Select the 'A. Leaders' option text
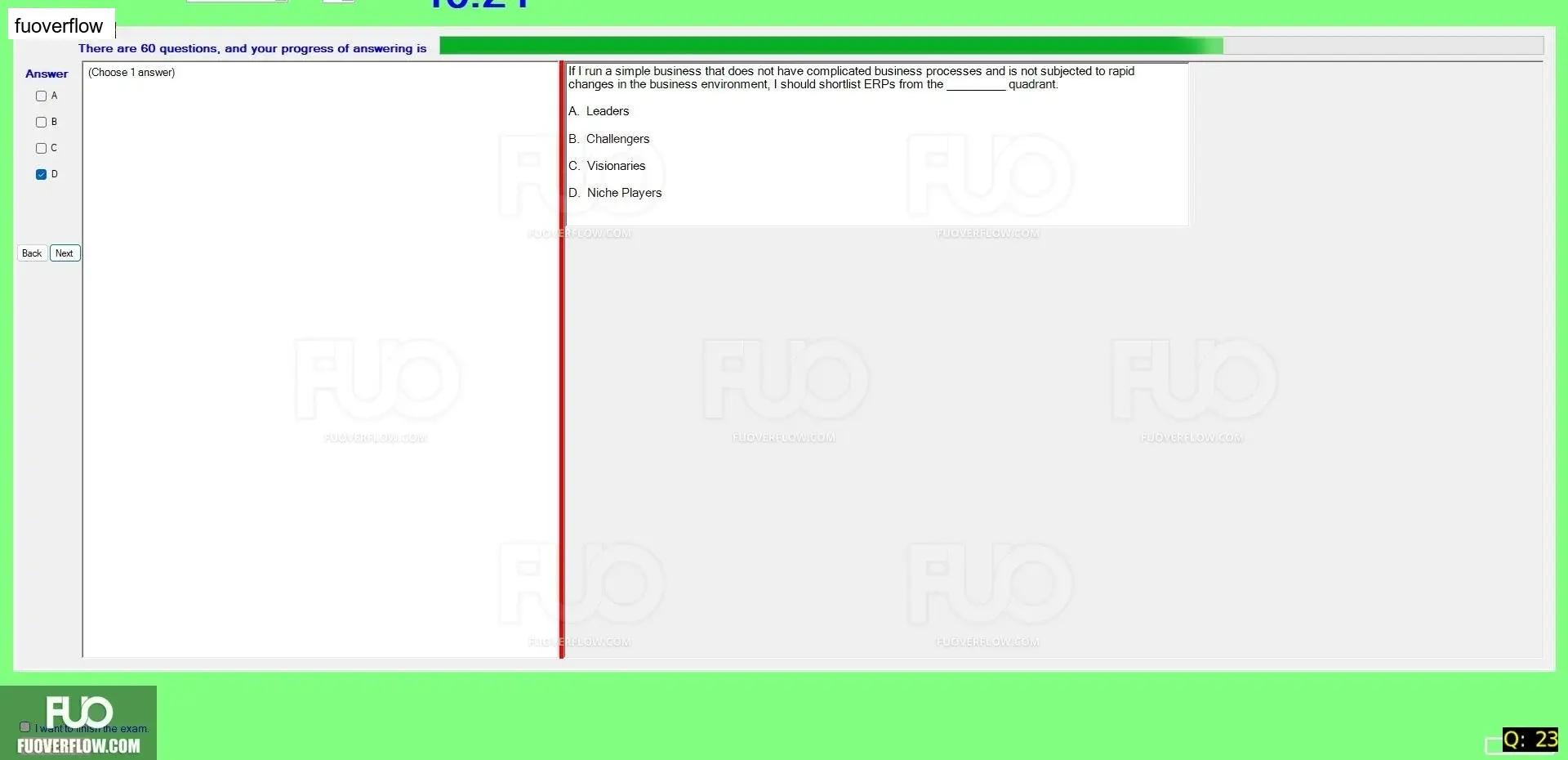 click(x=599, y=111)
